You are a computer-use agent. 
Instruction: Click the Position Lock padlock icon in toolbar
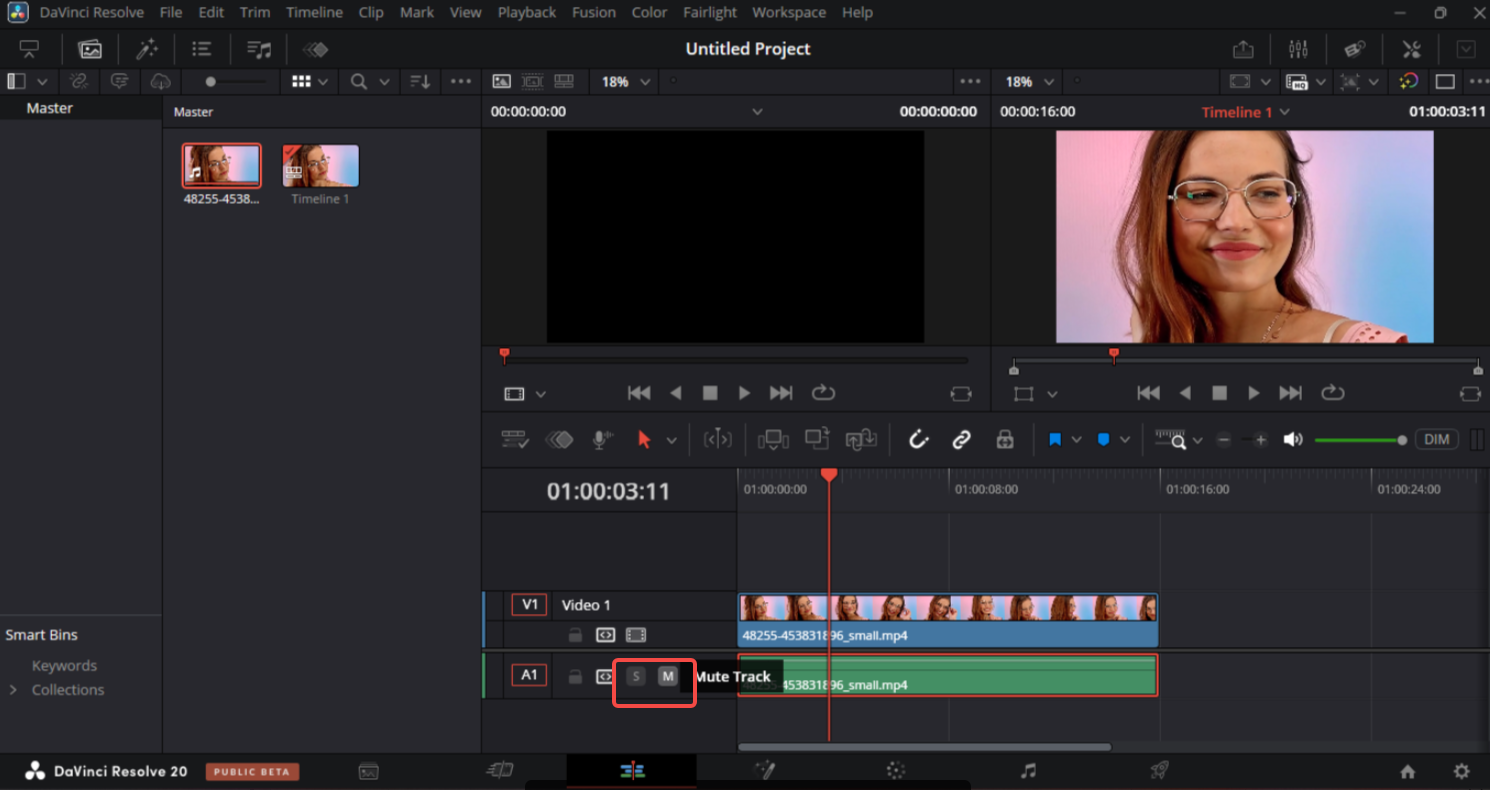tap(1005, 439)
